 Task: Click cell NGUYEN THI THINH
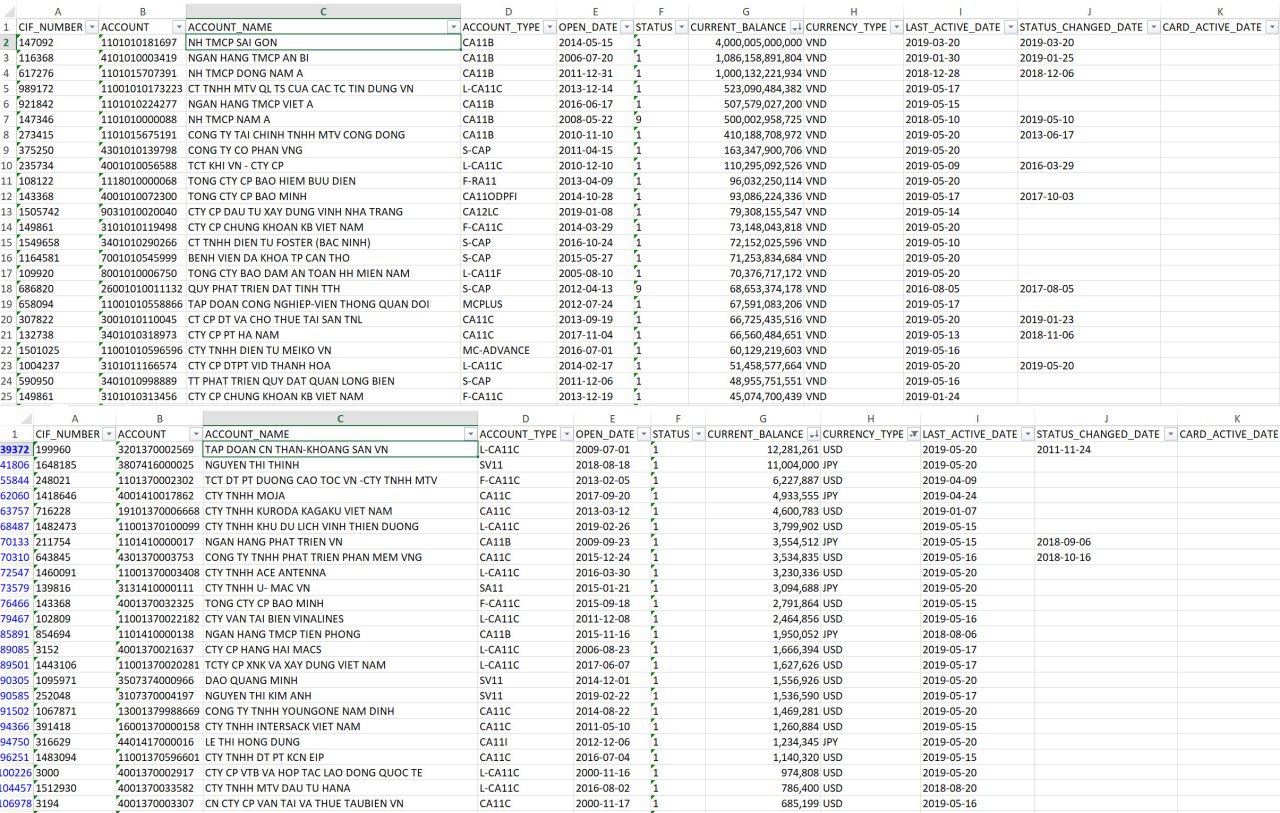coord(340,465)
